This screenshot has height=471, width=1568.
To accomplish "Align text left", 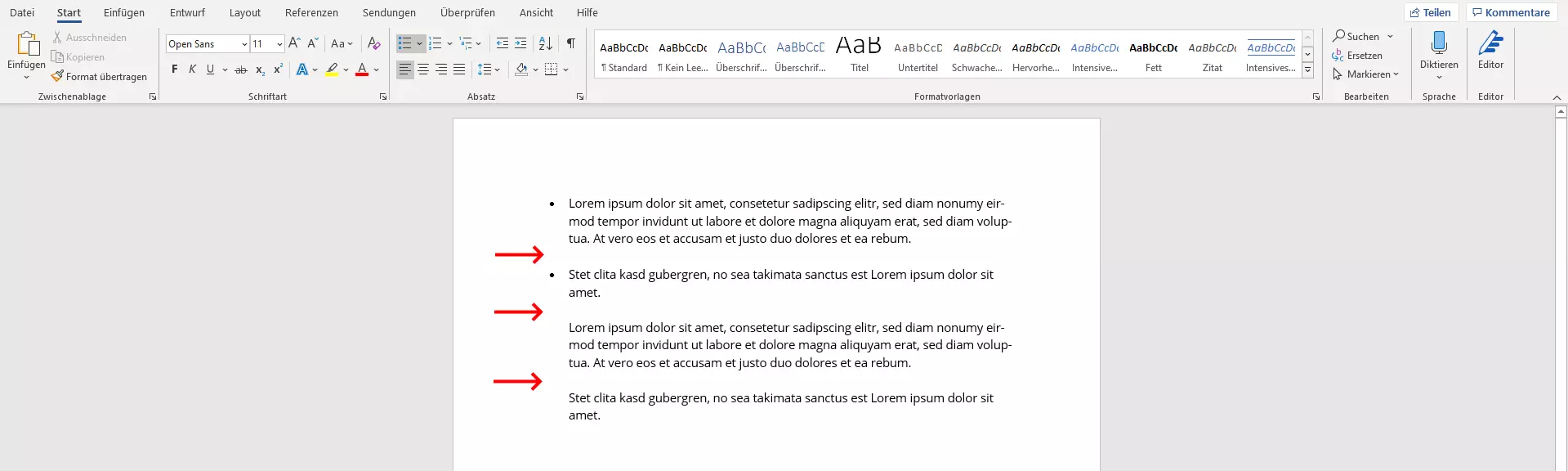I will tap(405, 70).
